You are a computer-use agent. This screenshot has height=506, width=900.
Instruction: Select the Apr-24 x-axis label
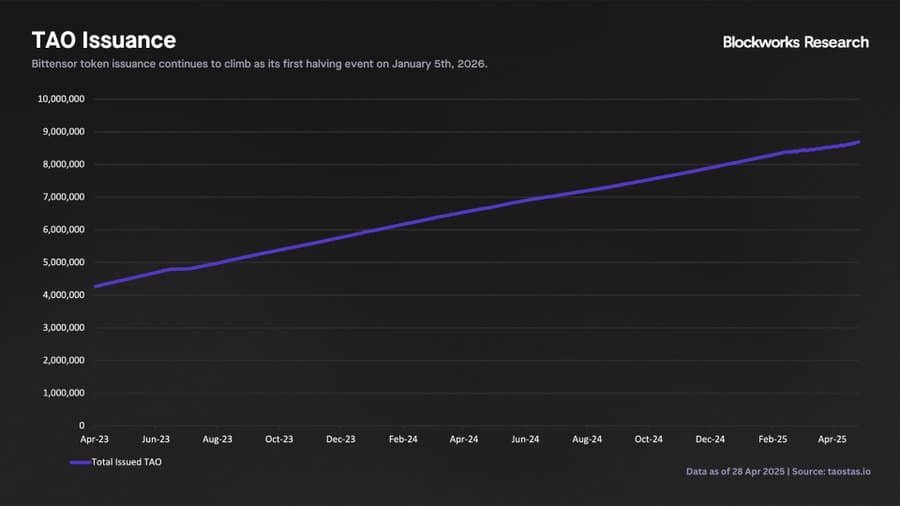(464, 439)
